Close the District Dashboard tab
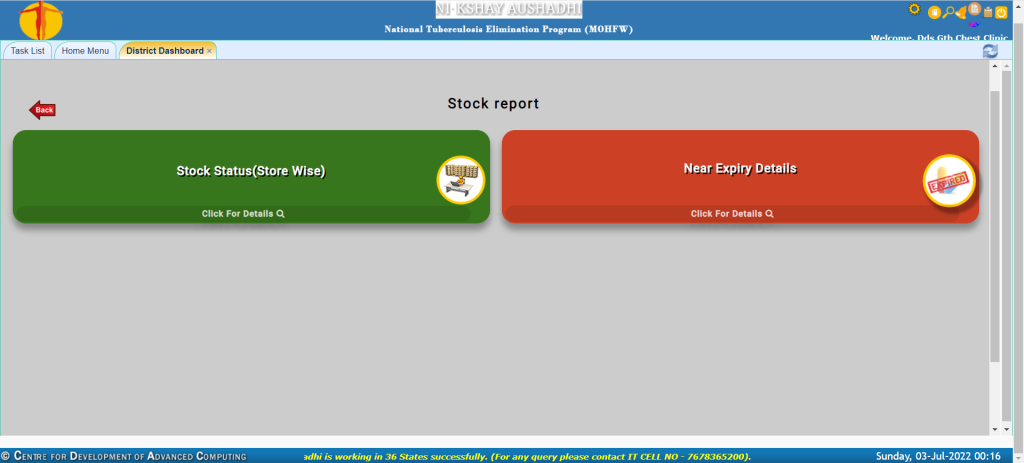1024x463 pixels. [209, 51]
